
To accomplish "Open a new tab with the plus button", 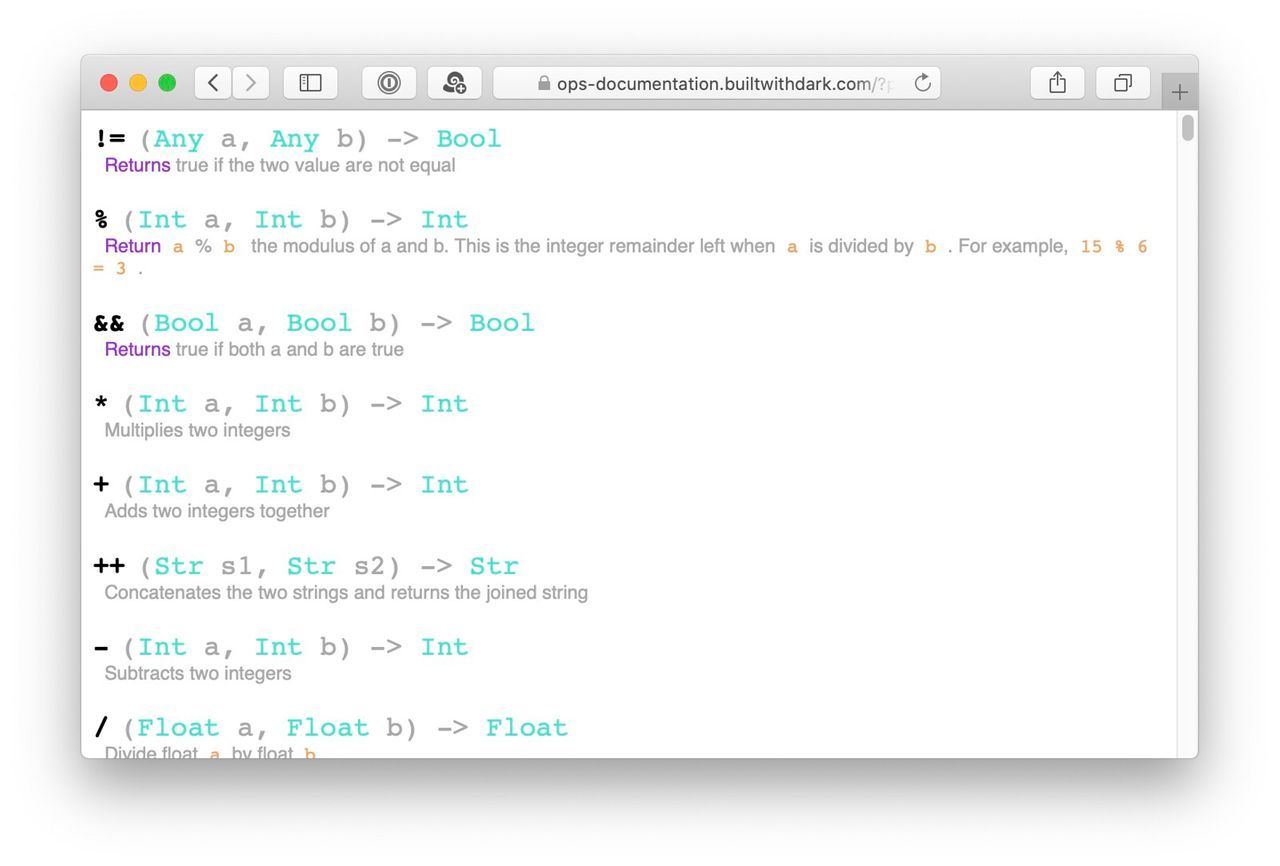I will pos(1179,90).
